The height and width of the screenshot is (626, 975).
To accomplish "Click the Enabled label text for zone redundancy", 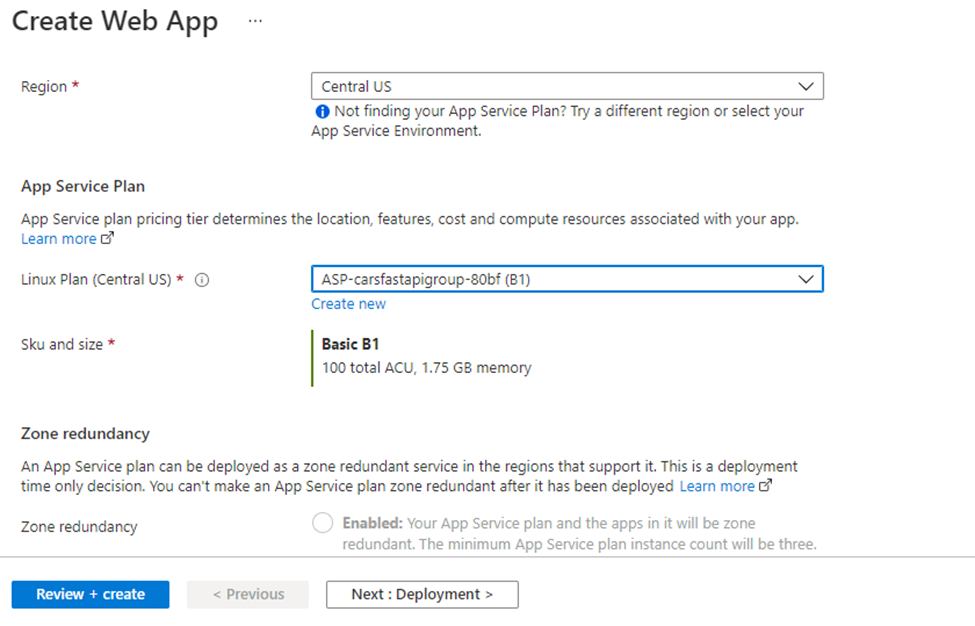I will click(372, 523).
